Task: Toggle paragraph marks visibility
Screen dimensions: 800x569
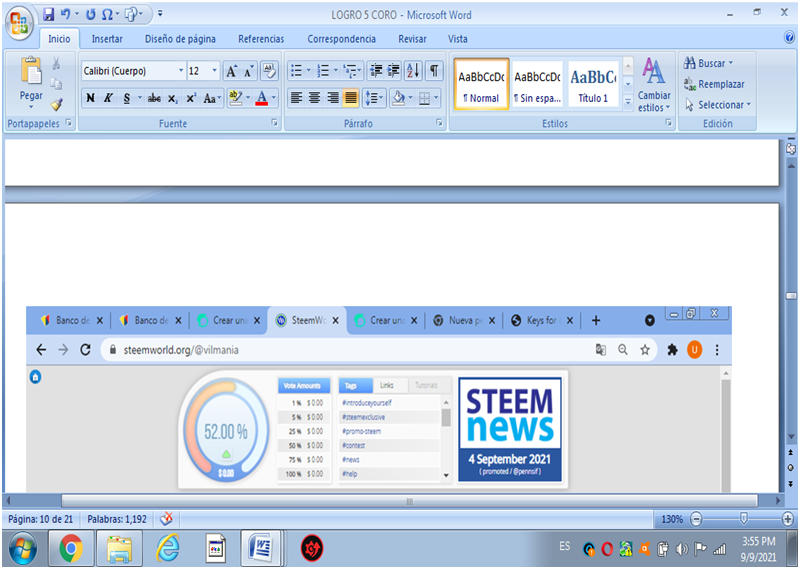Action: tap(434, 70)
